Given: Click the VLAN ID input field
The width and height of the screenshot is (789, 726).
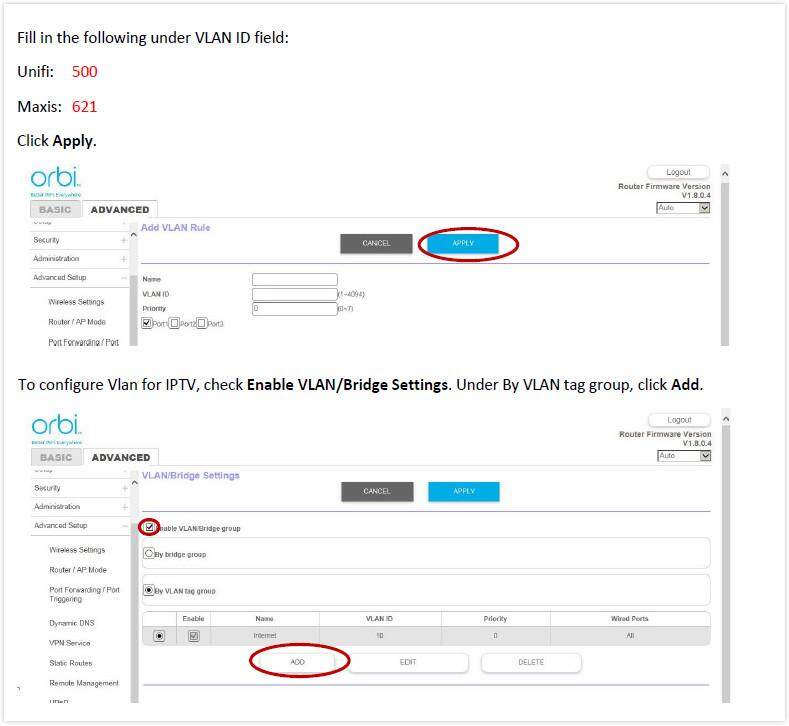Looking at the screenshot, I should tap(294, 294).
